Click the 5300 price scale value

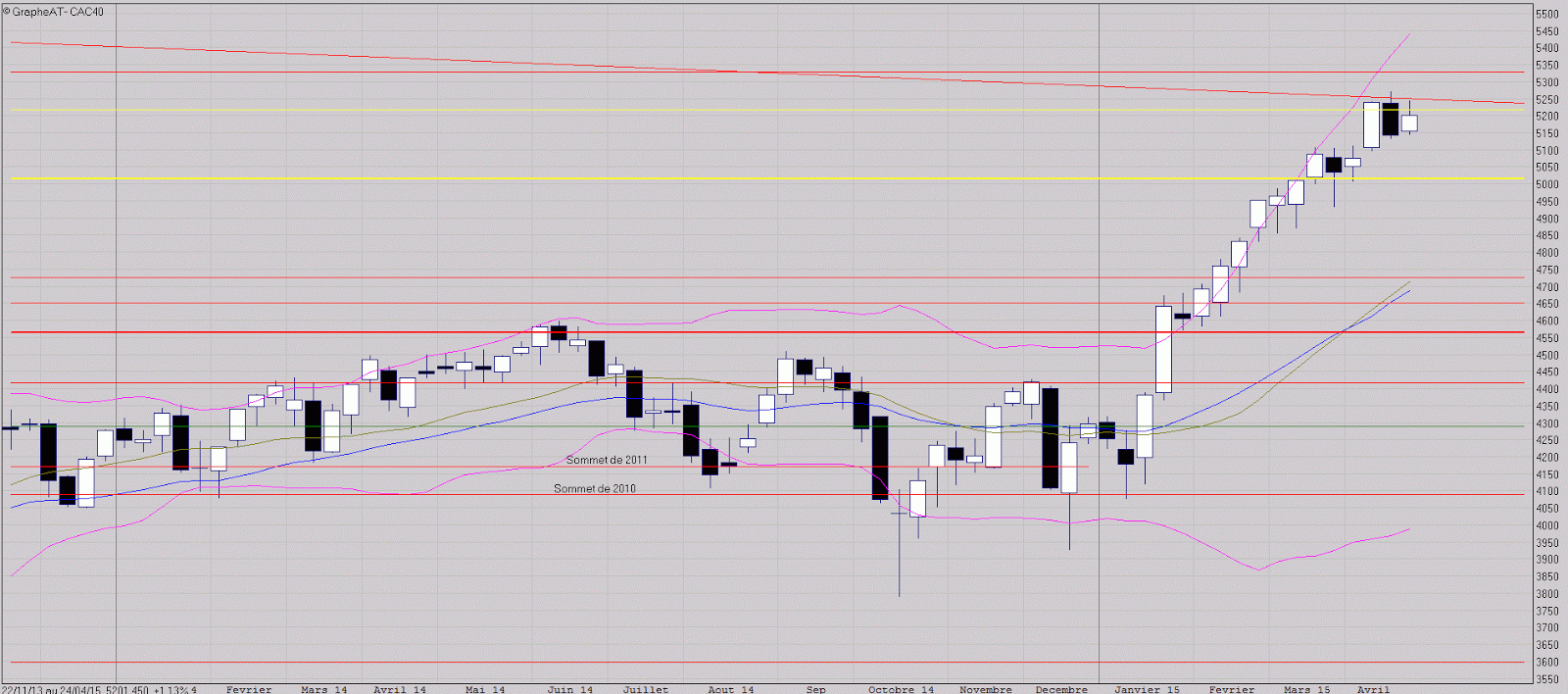click(1547, 82)
